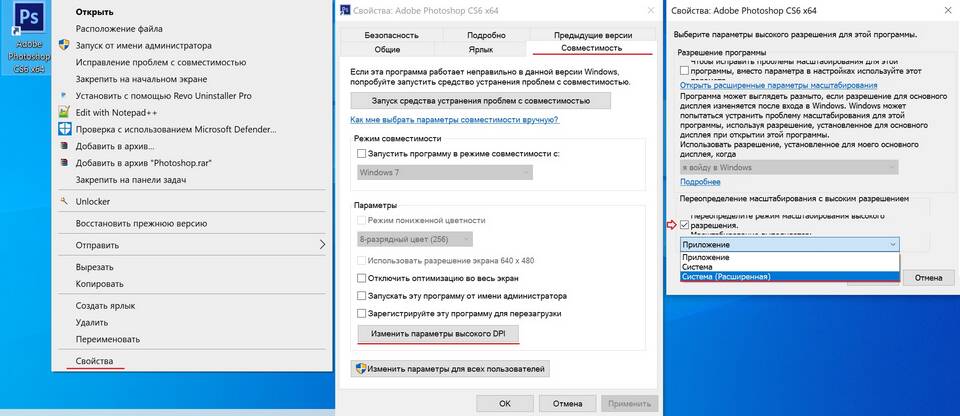Open the Windows 7 compatibility mode dropdown
Screen dimensions: 960x416
tap(444, 172)
